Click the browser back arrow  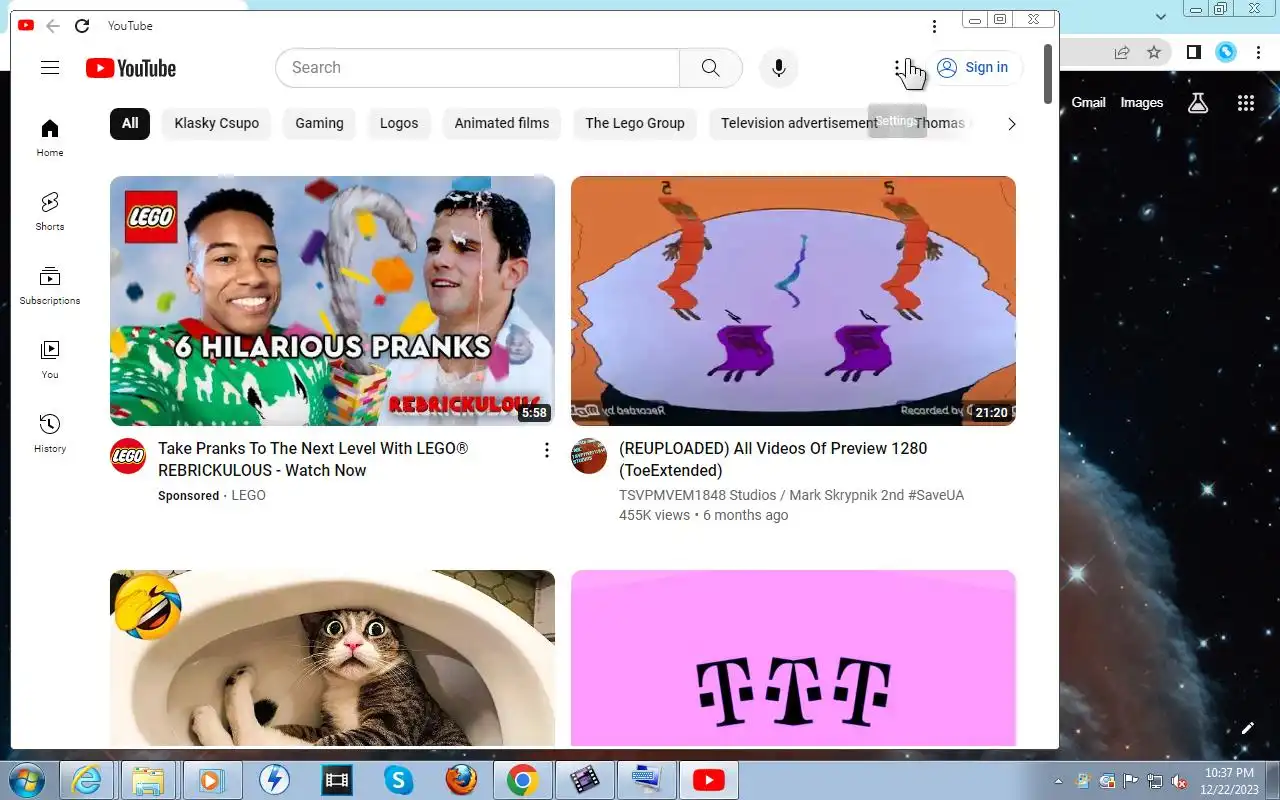[52, 26]
